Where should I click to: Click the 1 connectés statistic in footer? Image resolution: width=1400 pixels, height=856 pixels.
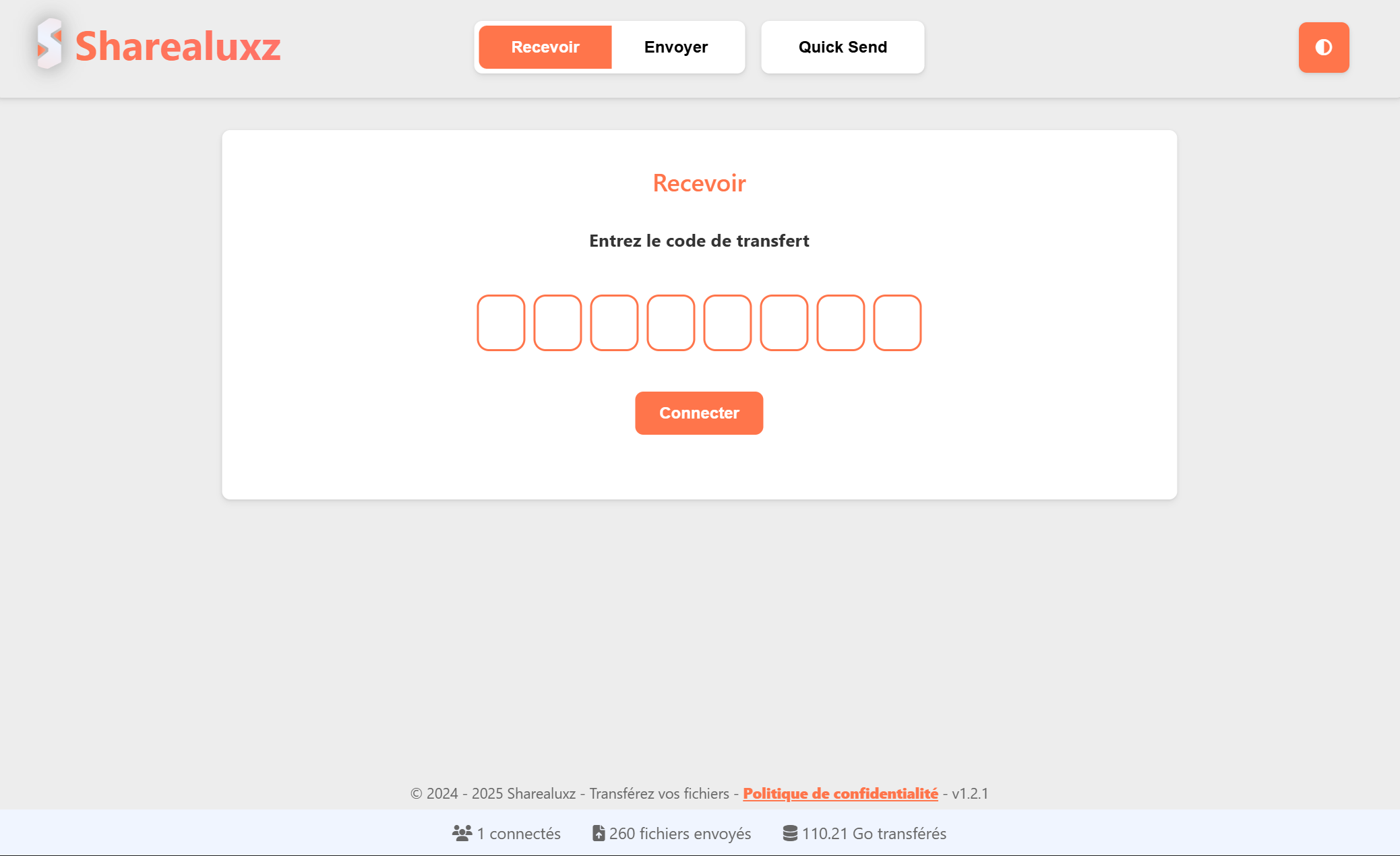coord(518,833)
